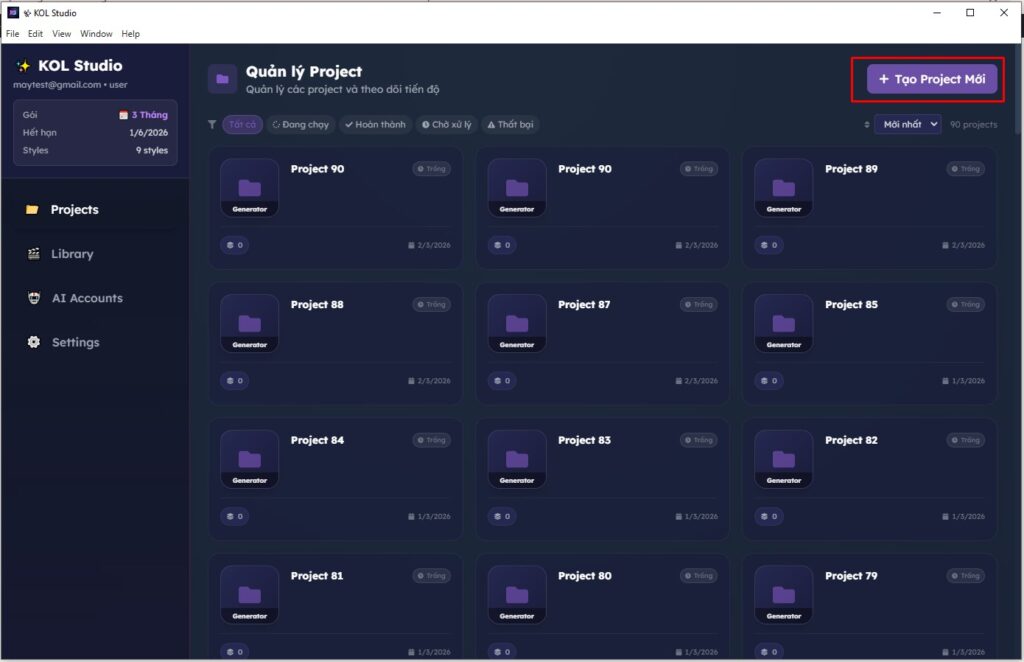
Task: Click the yellow Projects folder icon
Action: click(33, 210)
